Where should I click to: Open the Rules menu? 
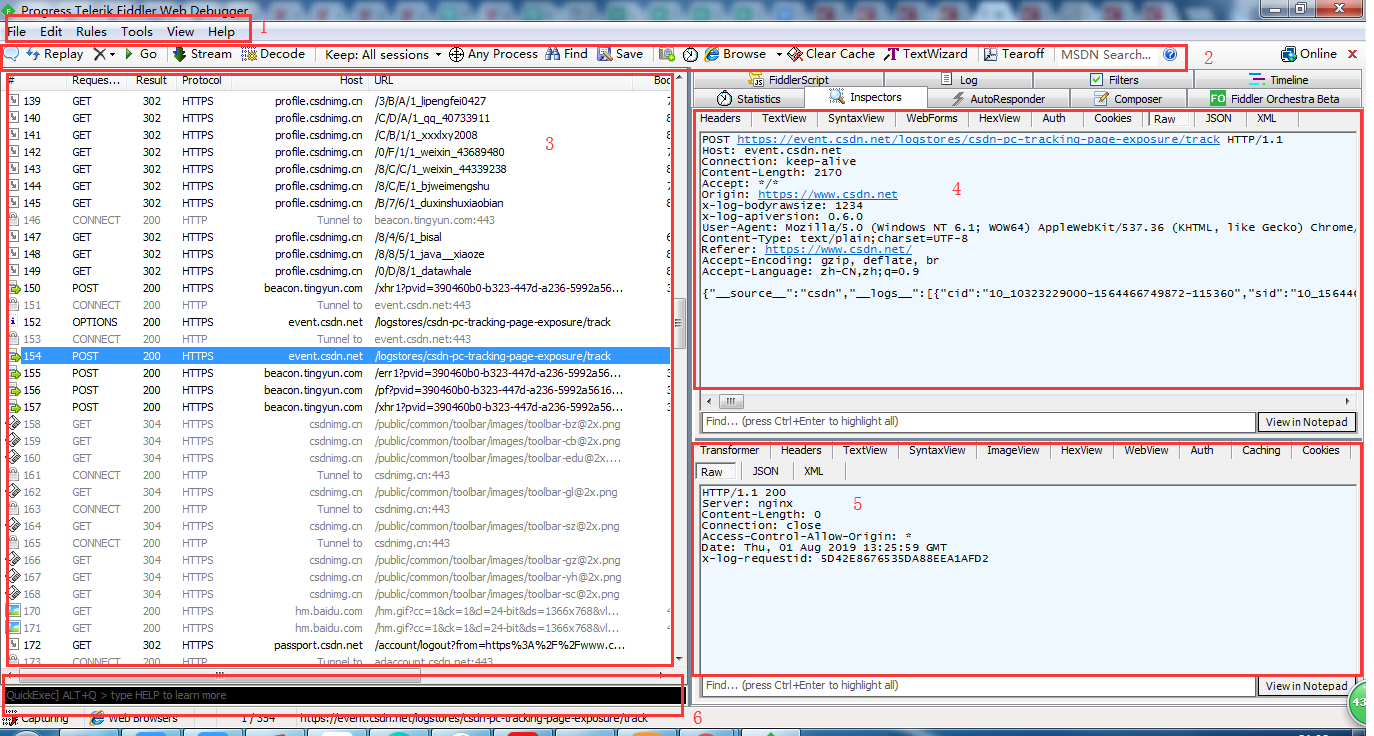click(x=91, y=31)
